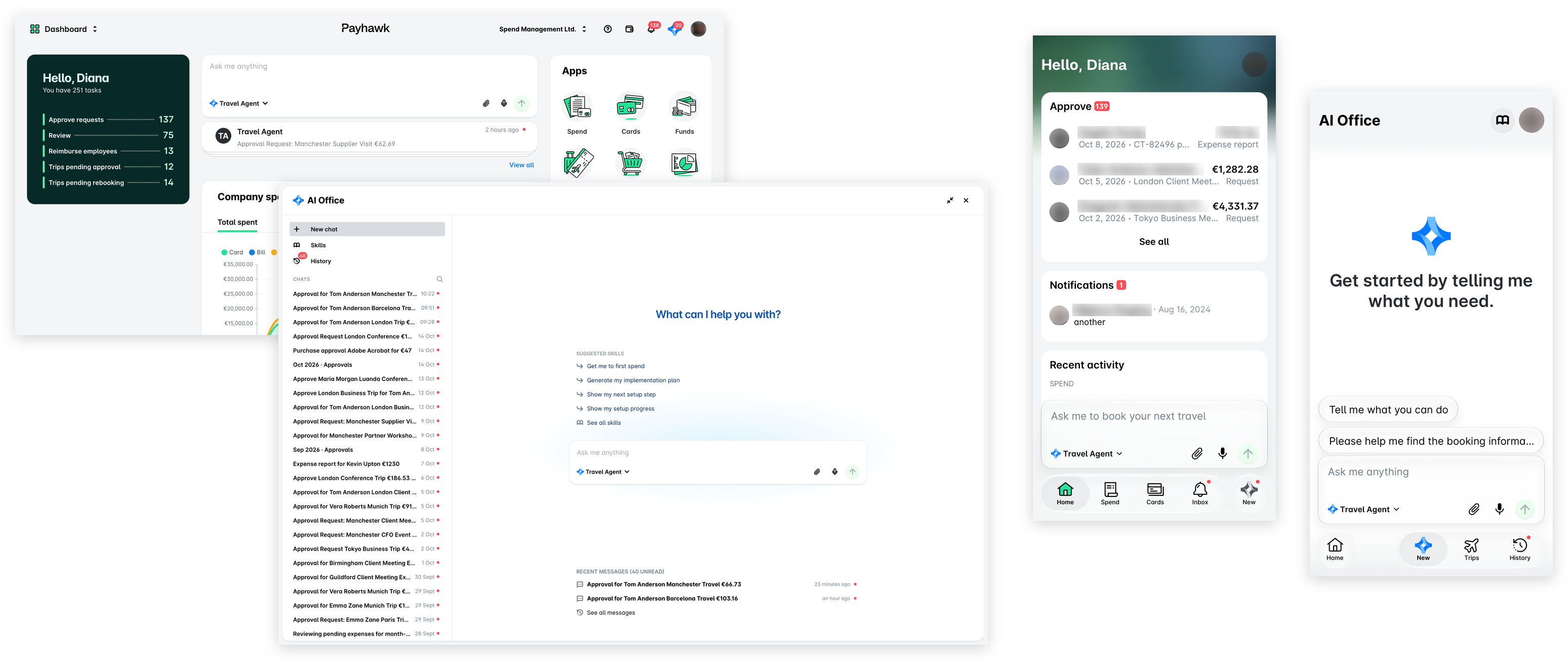Click View all link under Travel Agent message
The height and width of the screenshot is (666, 1568).
click(521, 165)
